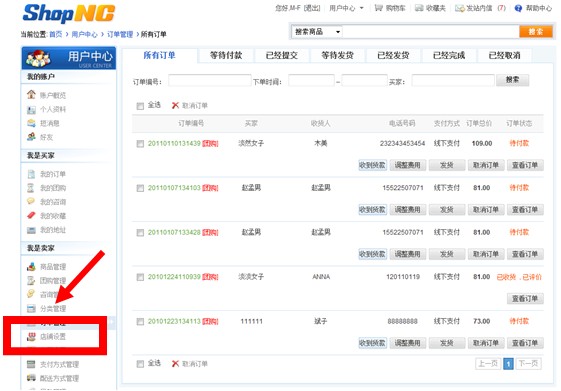Focus the 订单编号 input field
Screen dimensions: 561x391
click(210, 80)
